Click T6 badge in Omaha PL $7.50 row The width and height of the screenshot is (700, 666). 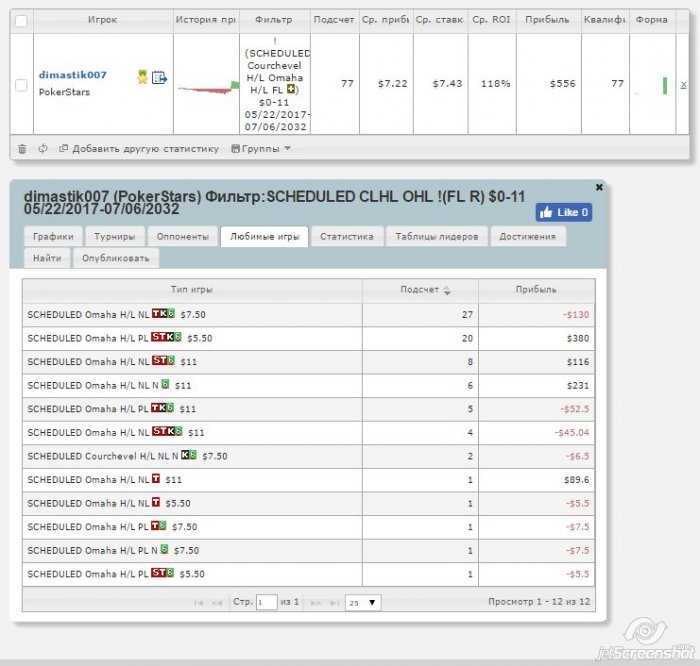click(x=159, y=526)
